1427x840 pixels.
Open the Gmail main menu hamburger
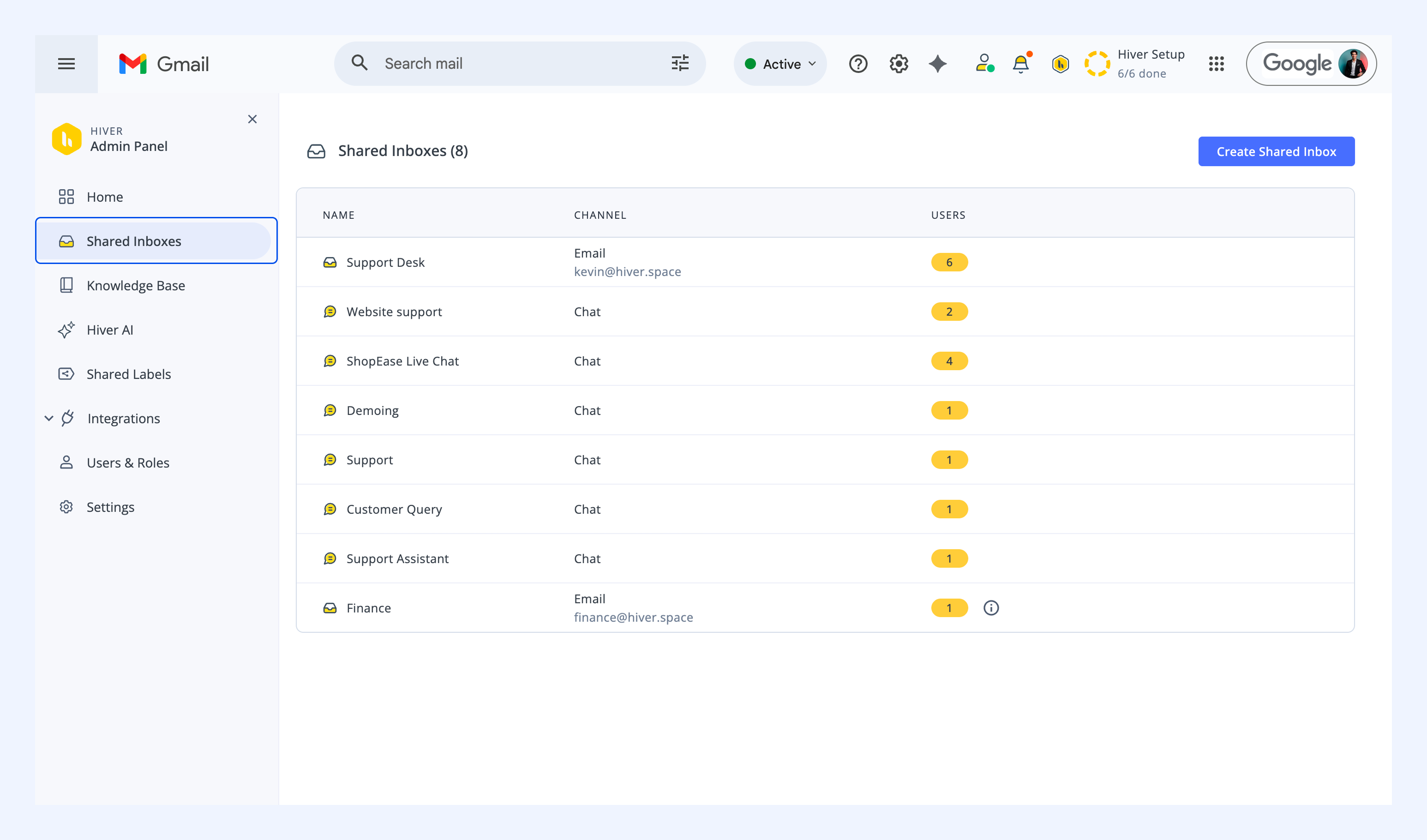(66, 64)
